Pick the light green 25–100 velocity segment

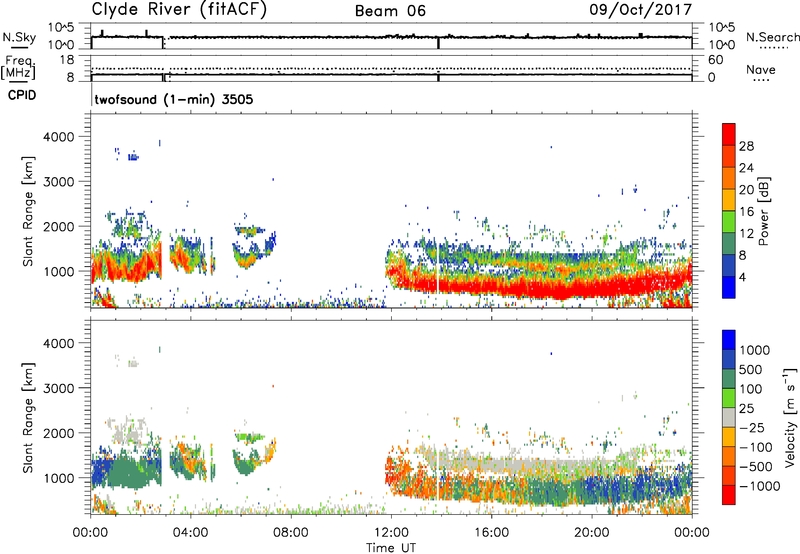(729, 398)
